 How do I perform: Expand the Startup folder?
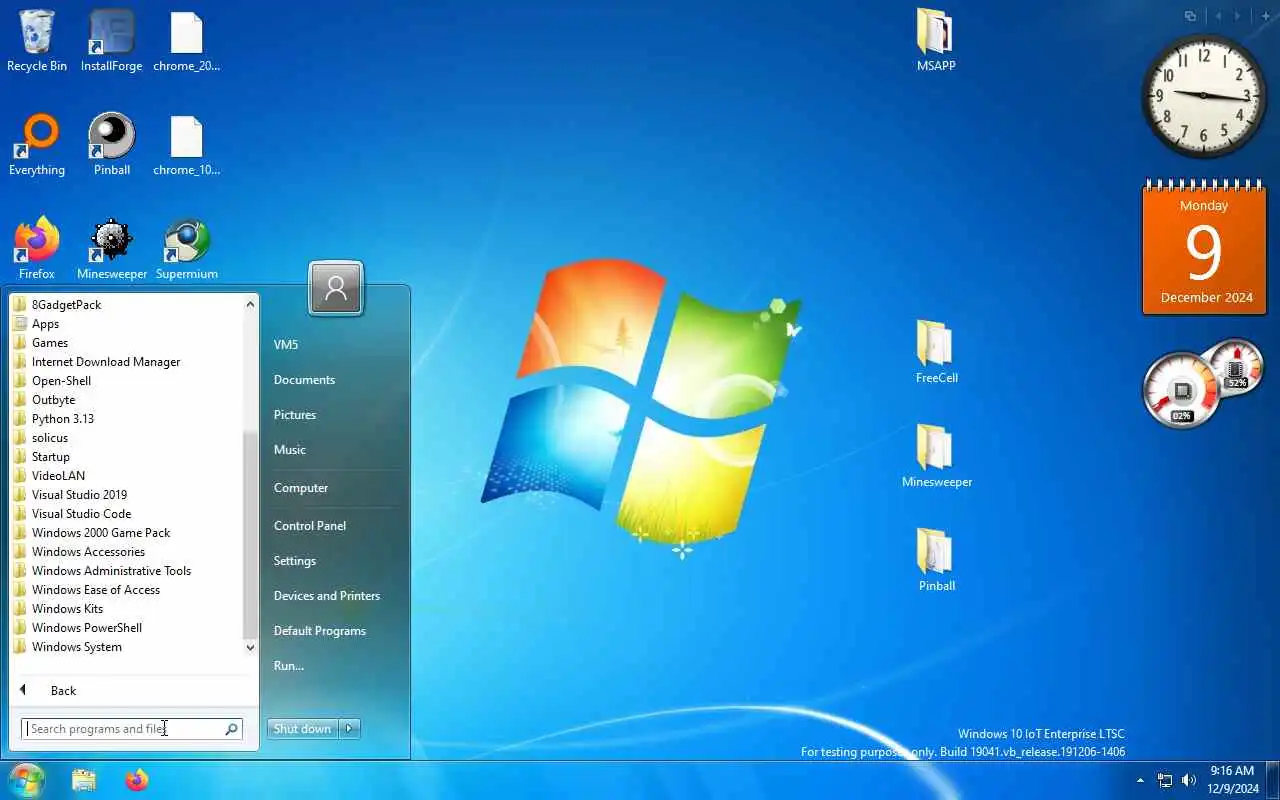126,456
